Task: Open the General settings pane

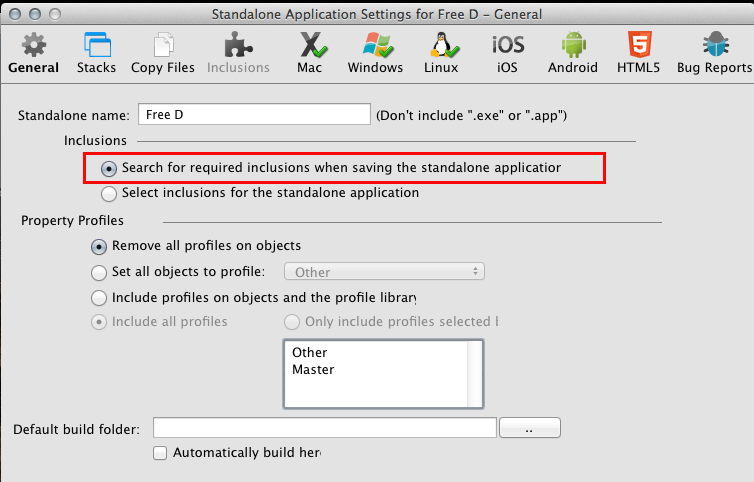Action: 34,53
